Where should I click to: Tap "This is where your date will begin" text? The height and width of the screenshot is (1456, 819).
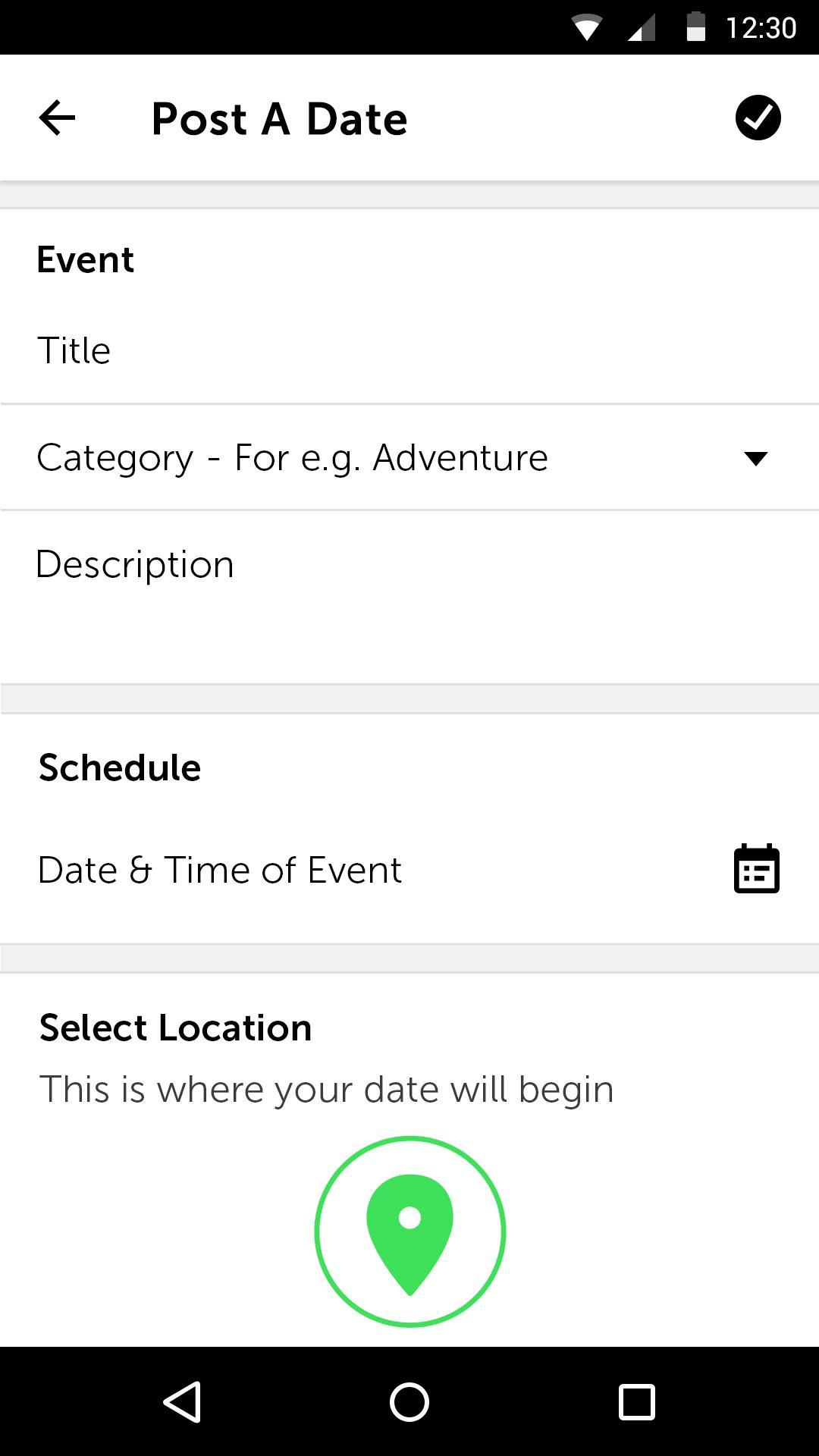[x=326, y=1090]
